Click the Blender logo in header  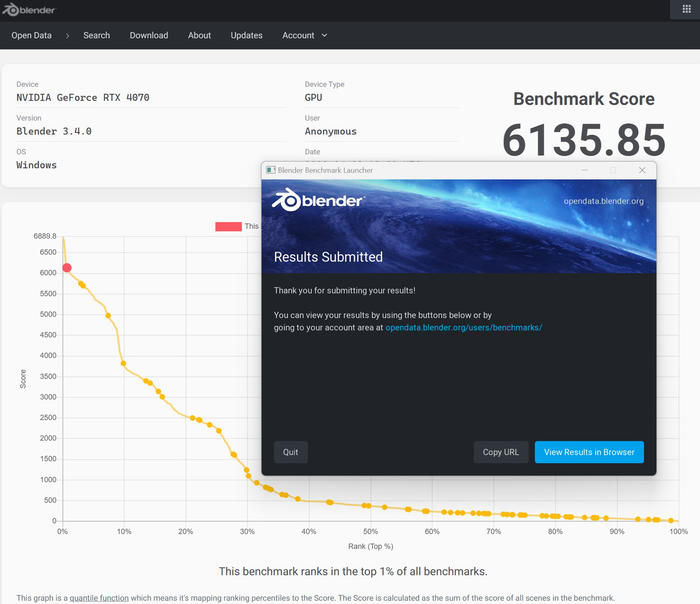29,10
